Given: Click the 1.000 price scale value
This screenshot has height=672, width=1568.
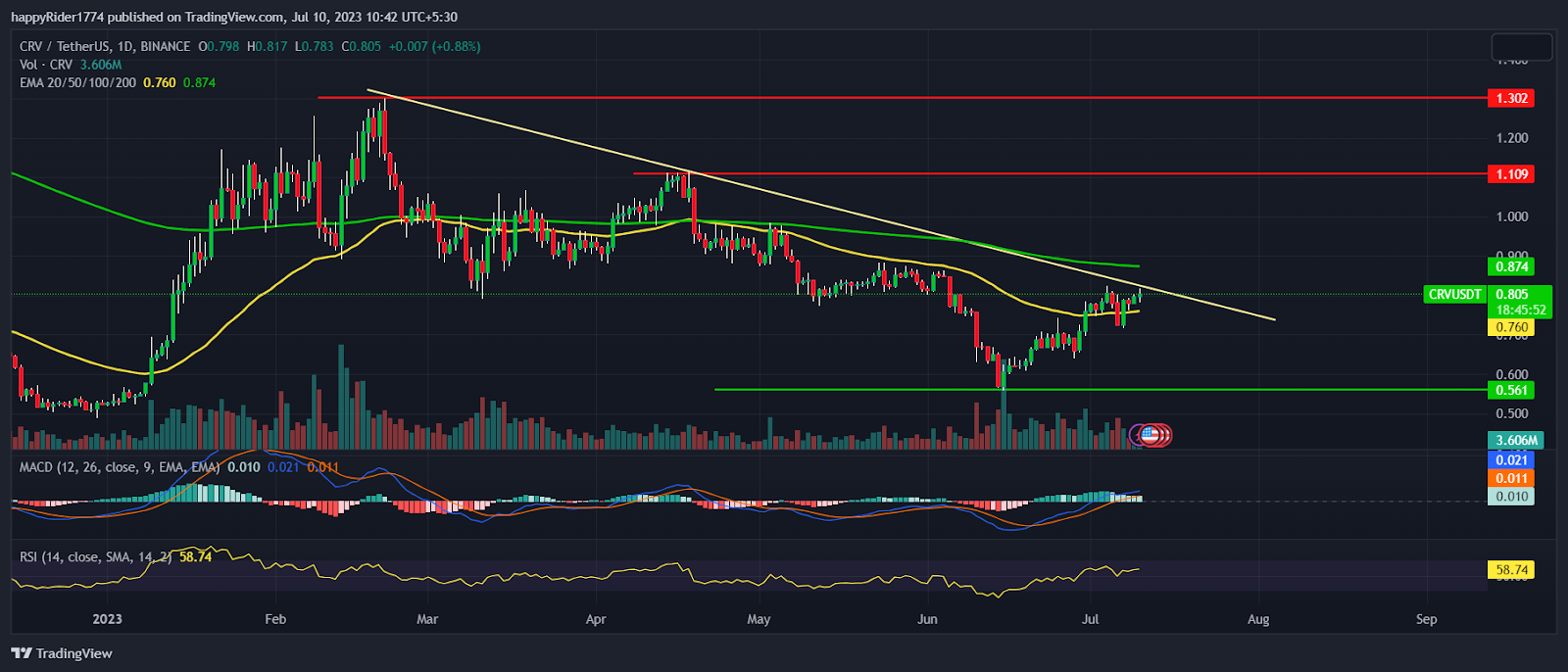Looking at the screenshot, I should click(1511, 216).
